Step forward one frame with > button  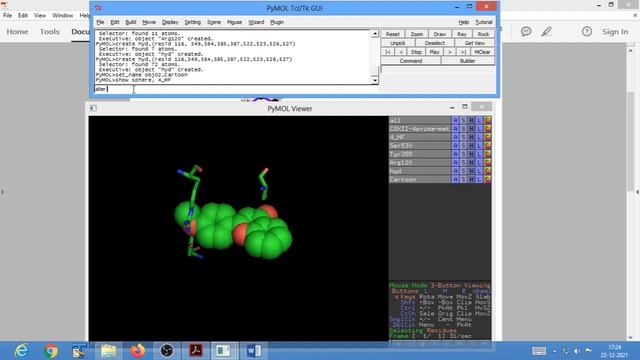pyautogui.click(x=450, y=52)
